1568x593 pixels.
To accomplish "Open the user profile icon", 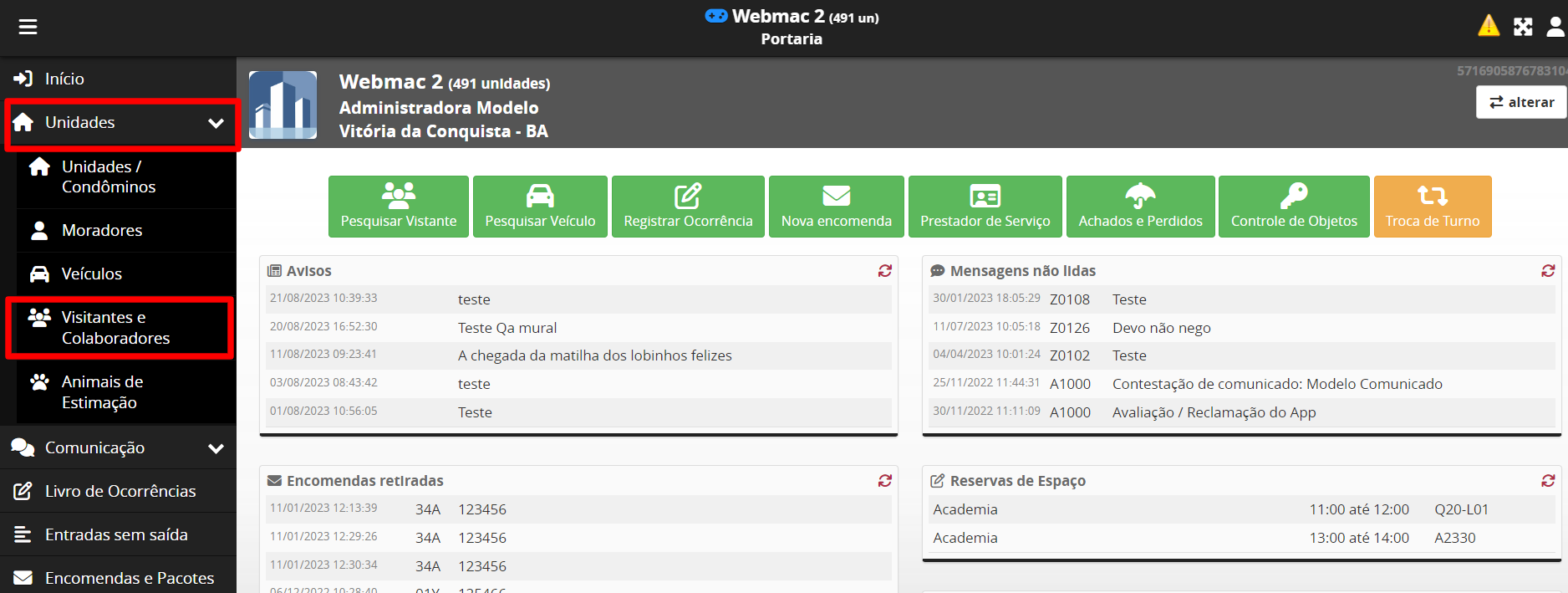I will point(1555,27).
